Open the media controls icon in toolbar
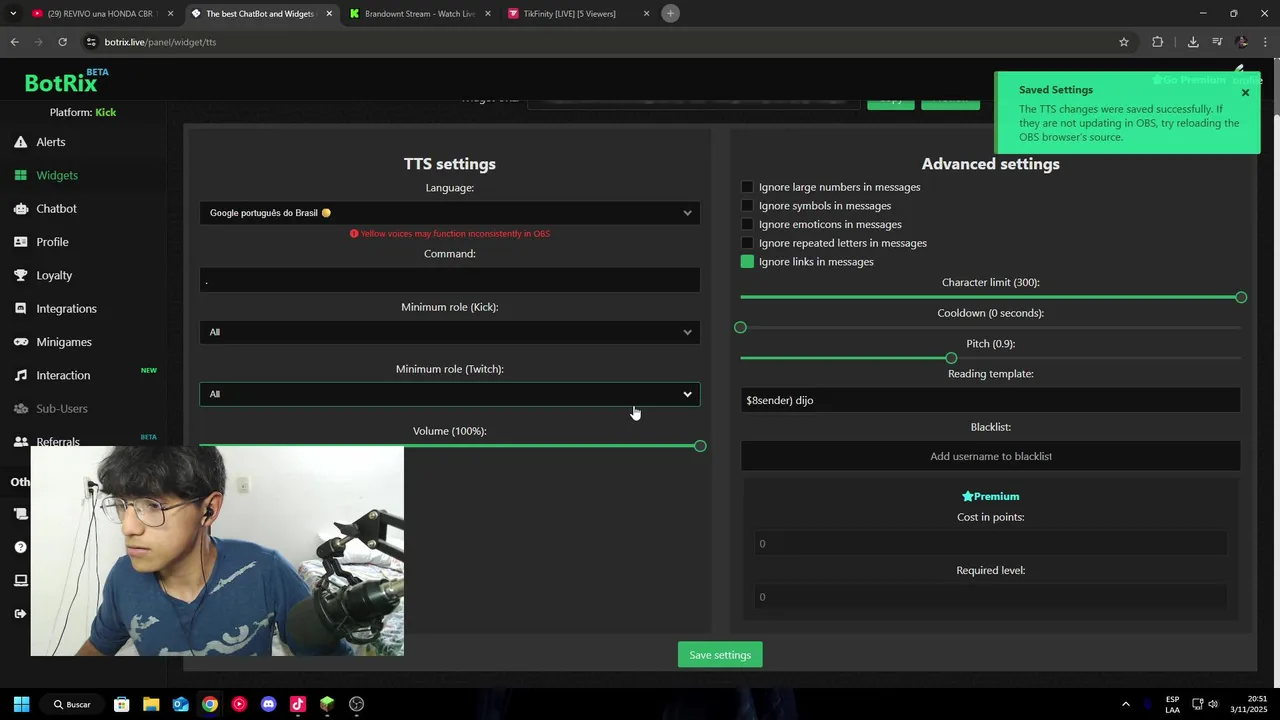The width and height of the screenshot is (1280, 720). point(1217,42)
